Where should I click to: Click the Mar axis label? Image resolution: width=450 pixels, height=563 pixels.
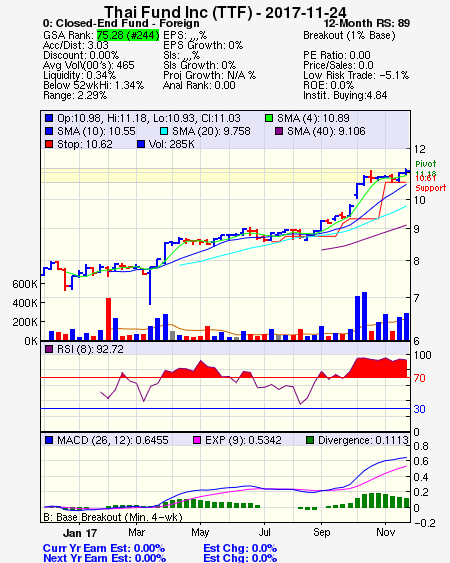point(136,532)
